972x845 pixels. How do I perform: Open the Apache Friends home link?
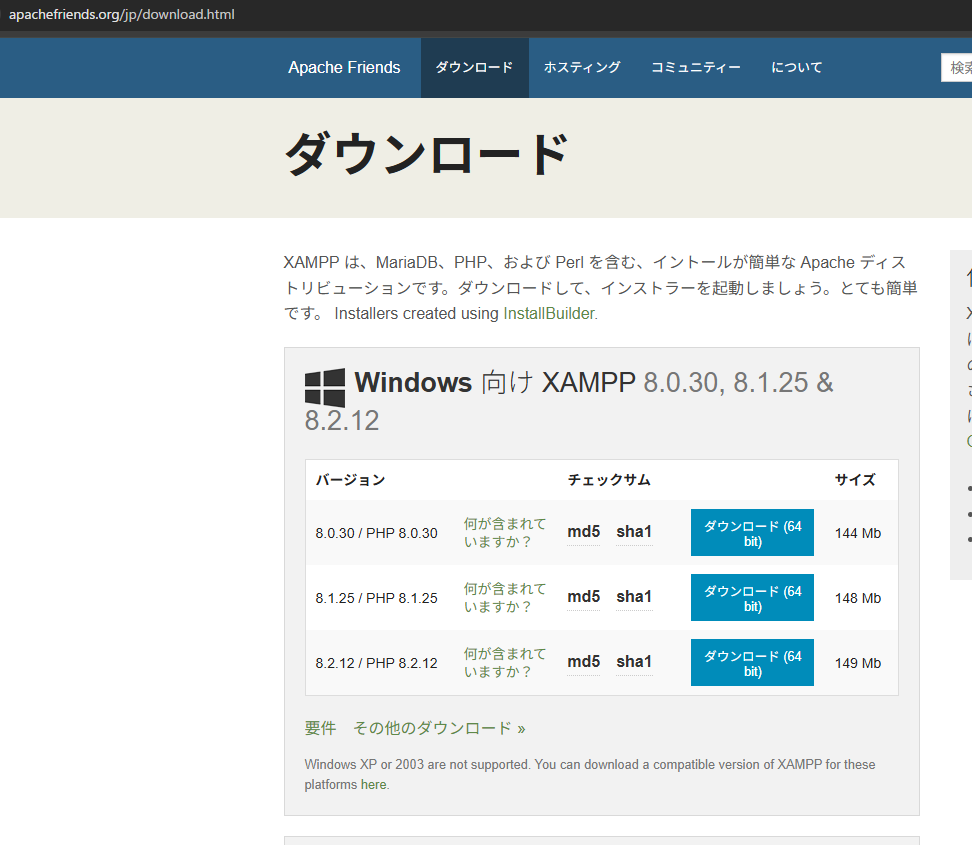344,68
